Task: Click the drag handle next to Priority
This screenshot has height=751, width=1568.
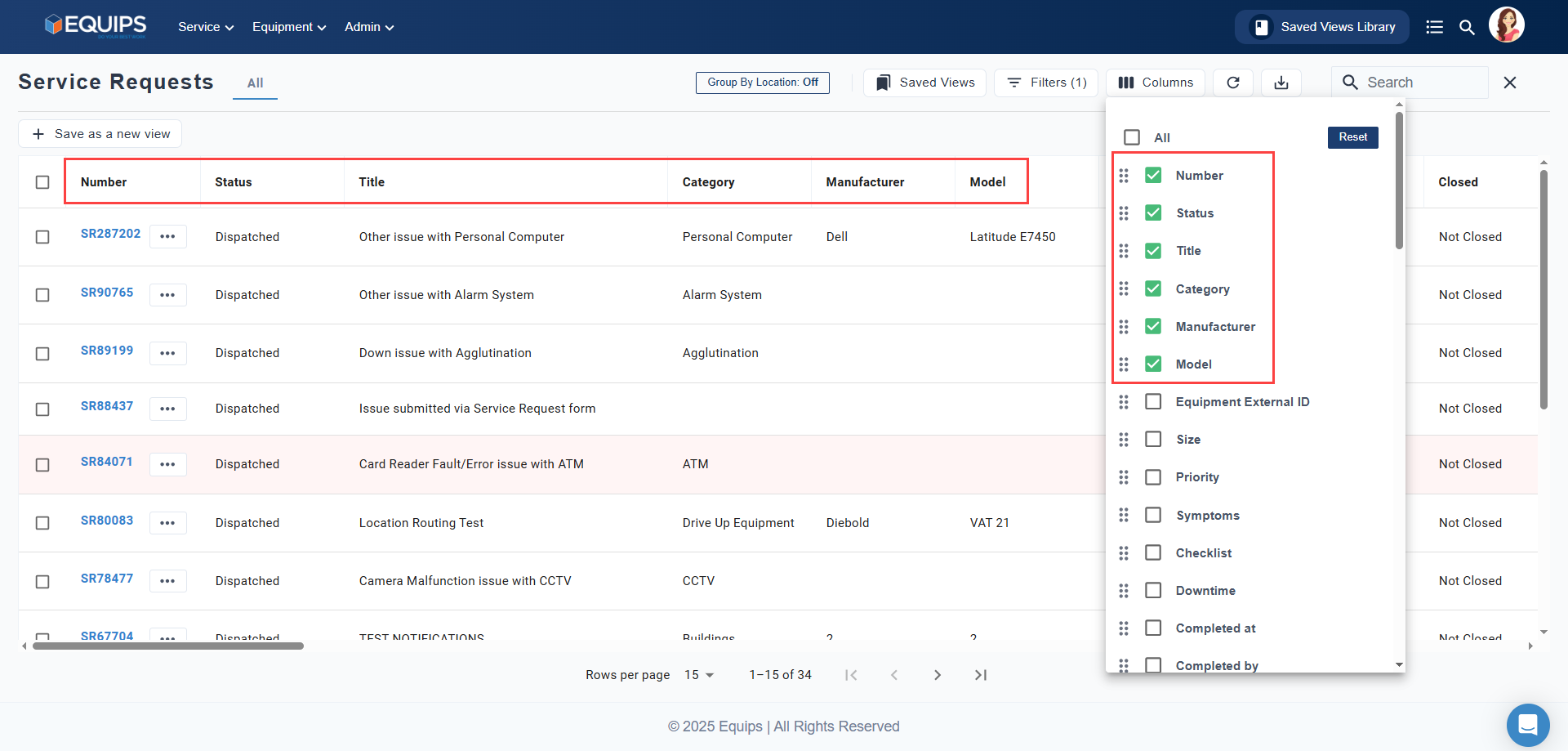Action: (x=1124, y=477)
